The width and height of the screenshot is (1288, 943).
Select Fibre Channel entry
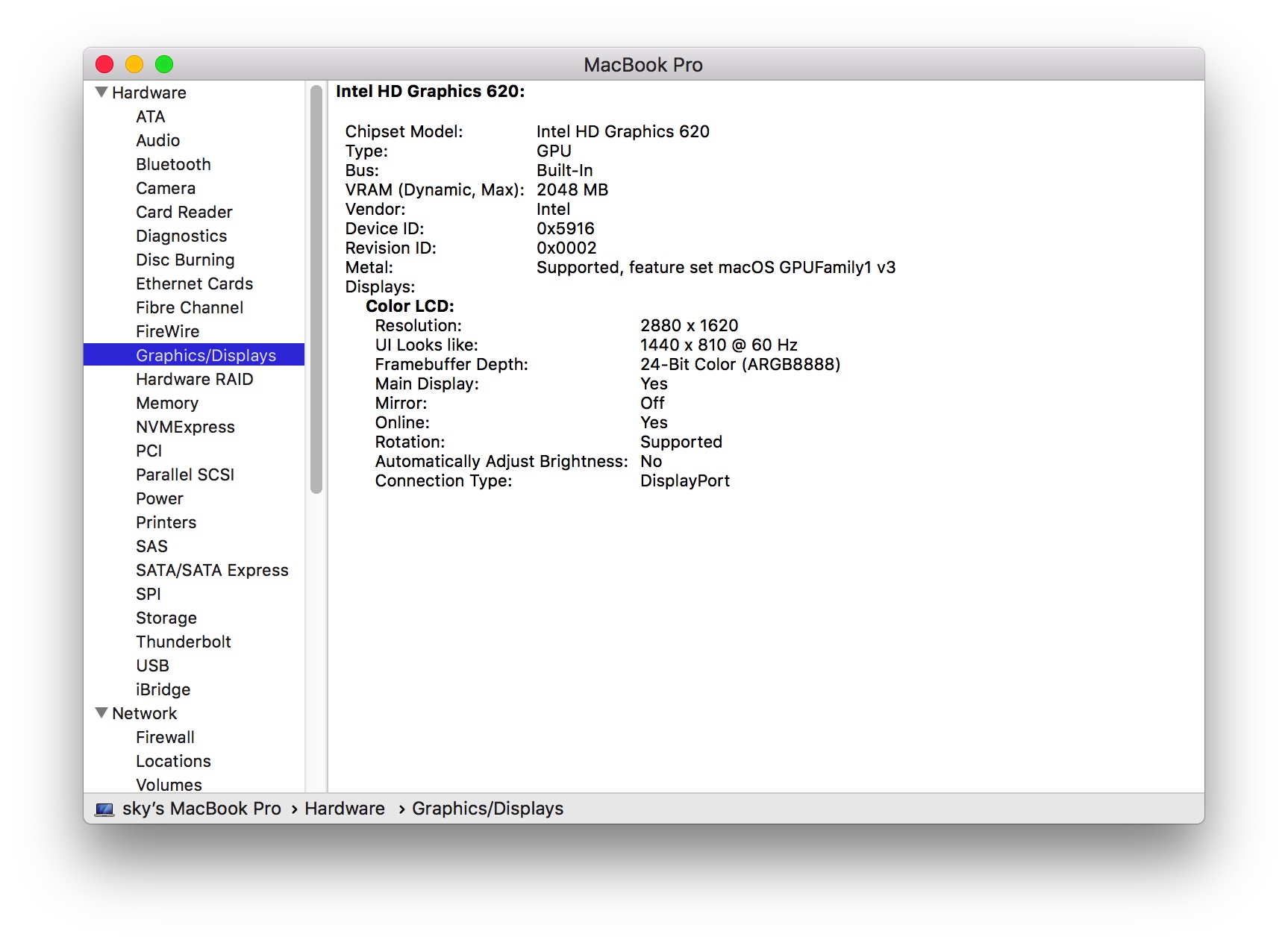click(190, 307)
